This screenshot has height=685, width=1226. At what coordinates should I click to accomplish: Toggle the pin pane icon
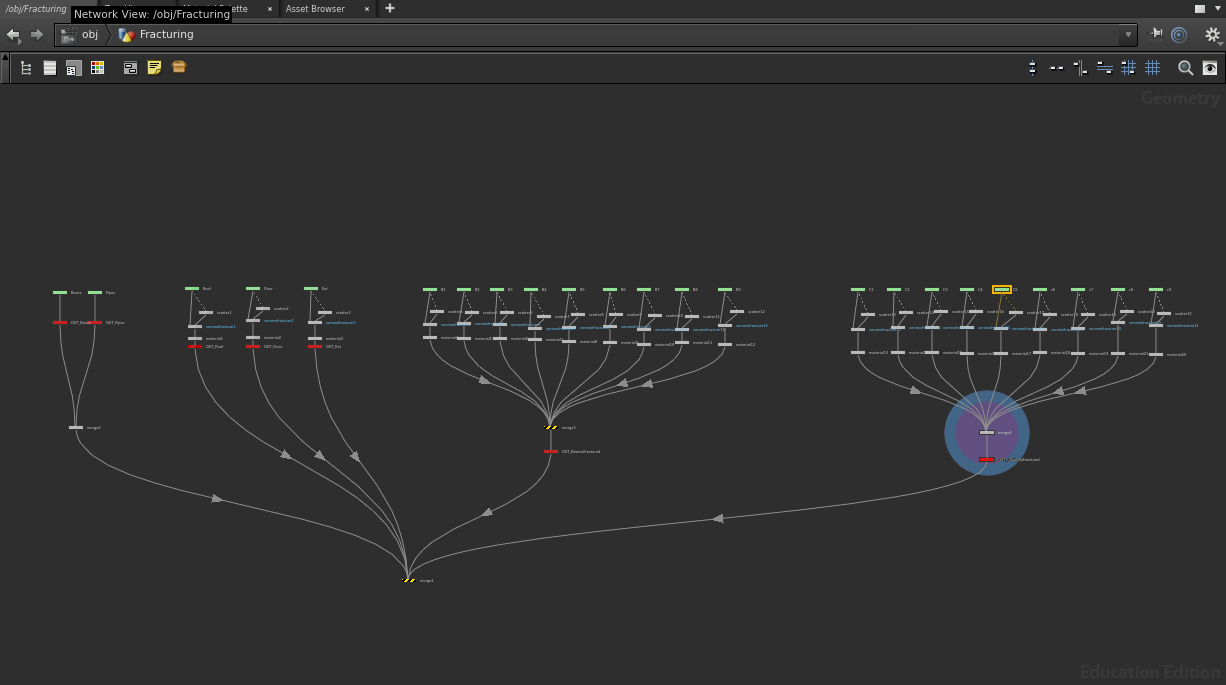point(1157,34)
